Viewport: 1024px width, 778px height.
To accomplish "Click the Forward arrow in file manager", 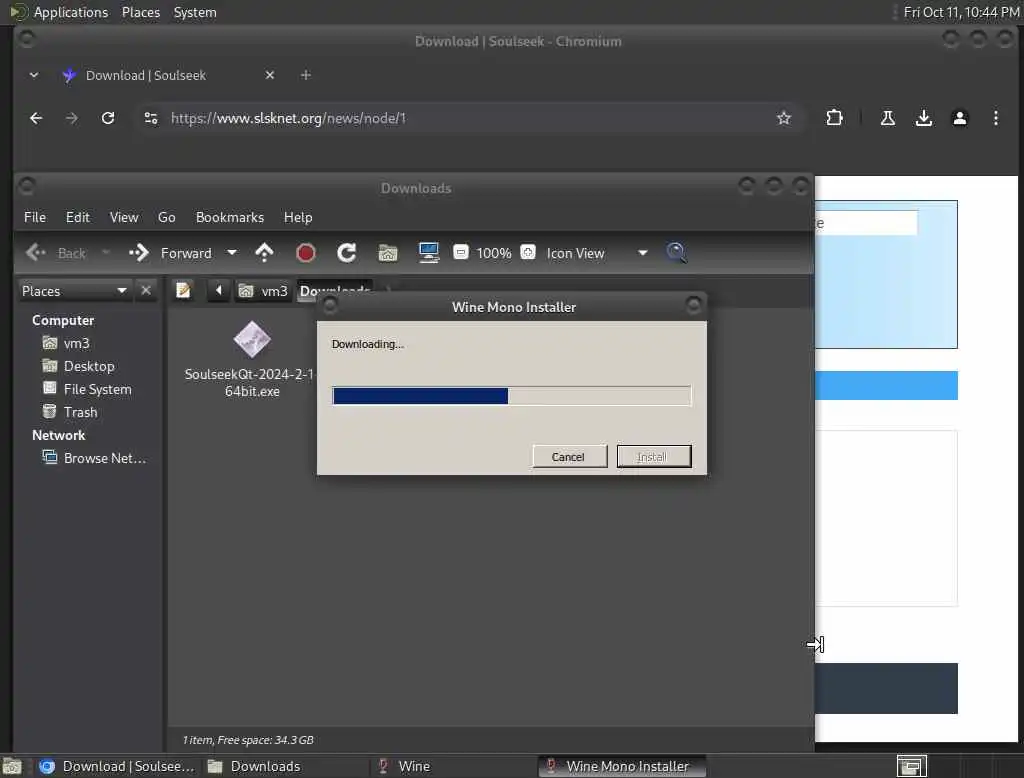I will point(138,253).
